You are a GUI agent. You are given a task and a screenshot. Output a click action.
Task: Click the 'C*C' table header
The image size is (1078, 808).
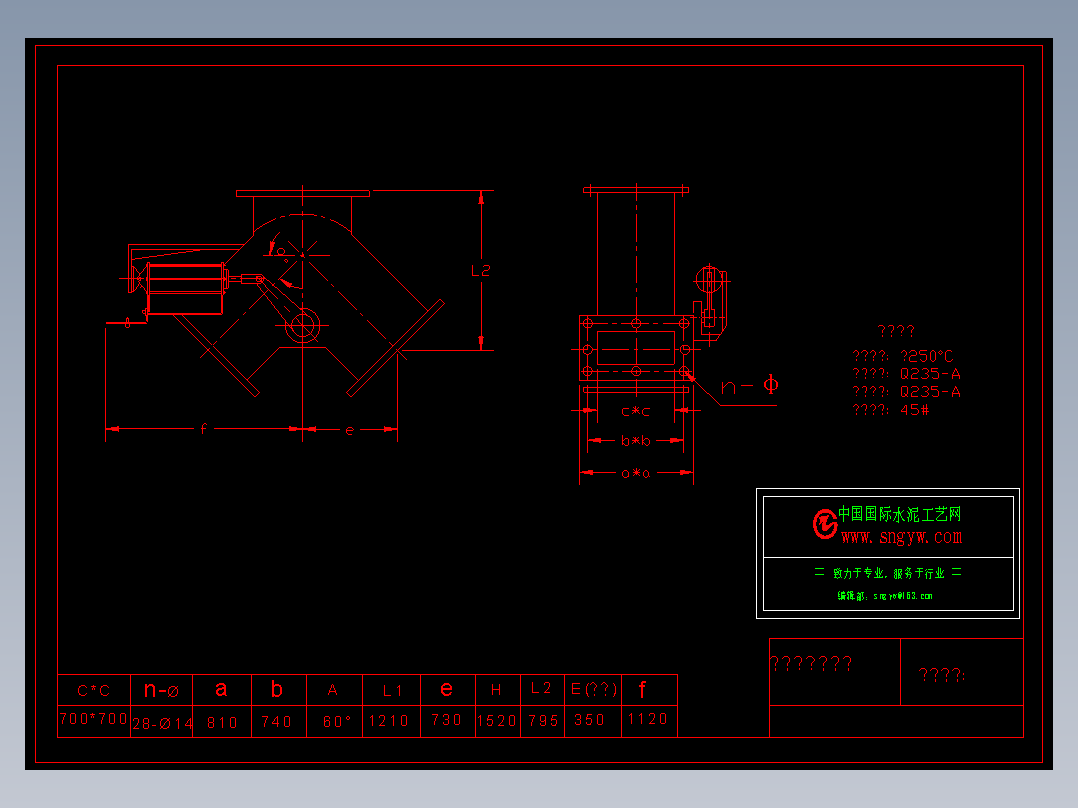[94, 690]
